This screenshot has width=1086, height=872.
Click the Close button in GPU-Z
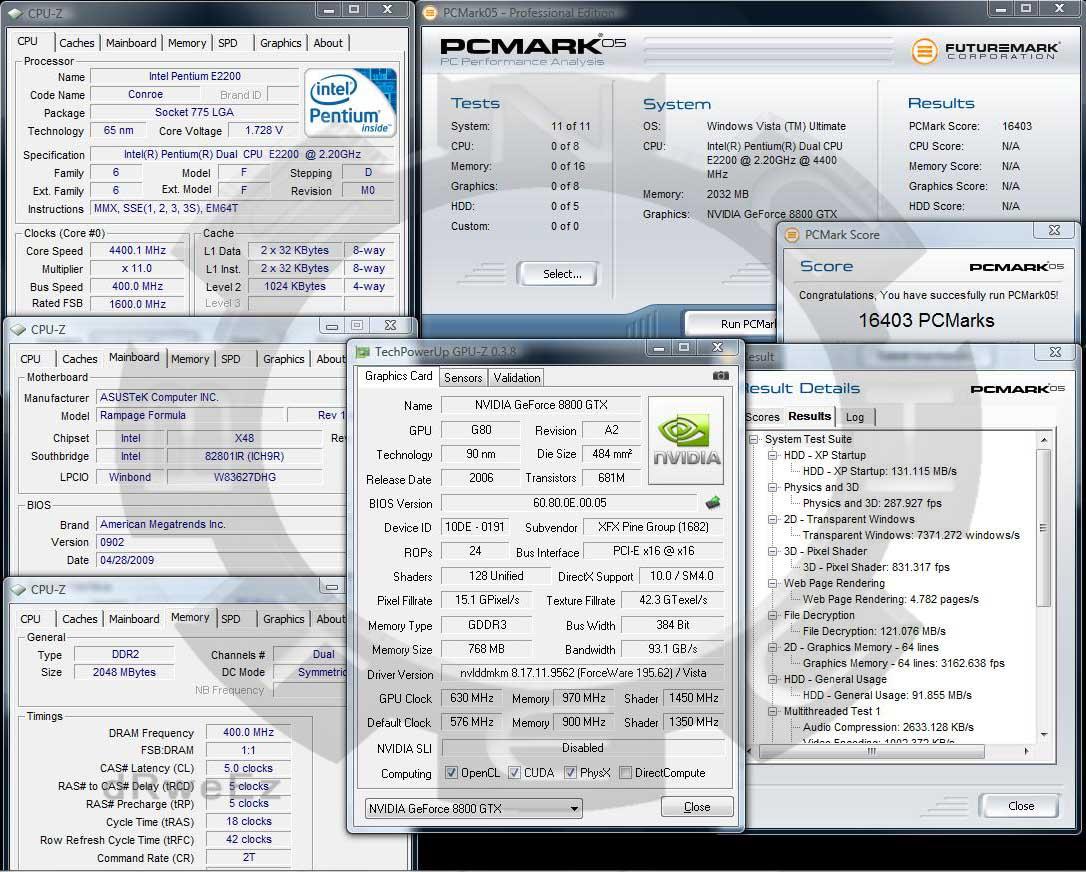pos(697,807)
